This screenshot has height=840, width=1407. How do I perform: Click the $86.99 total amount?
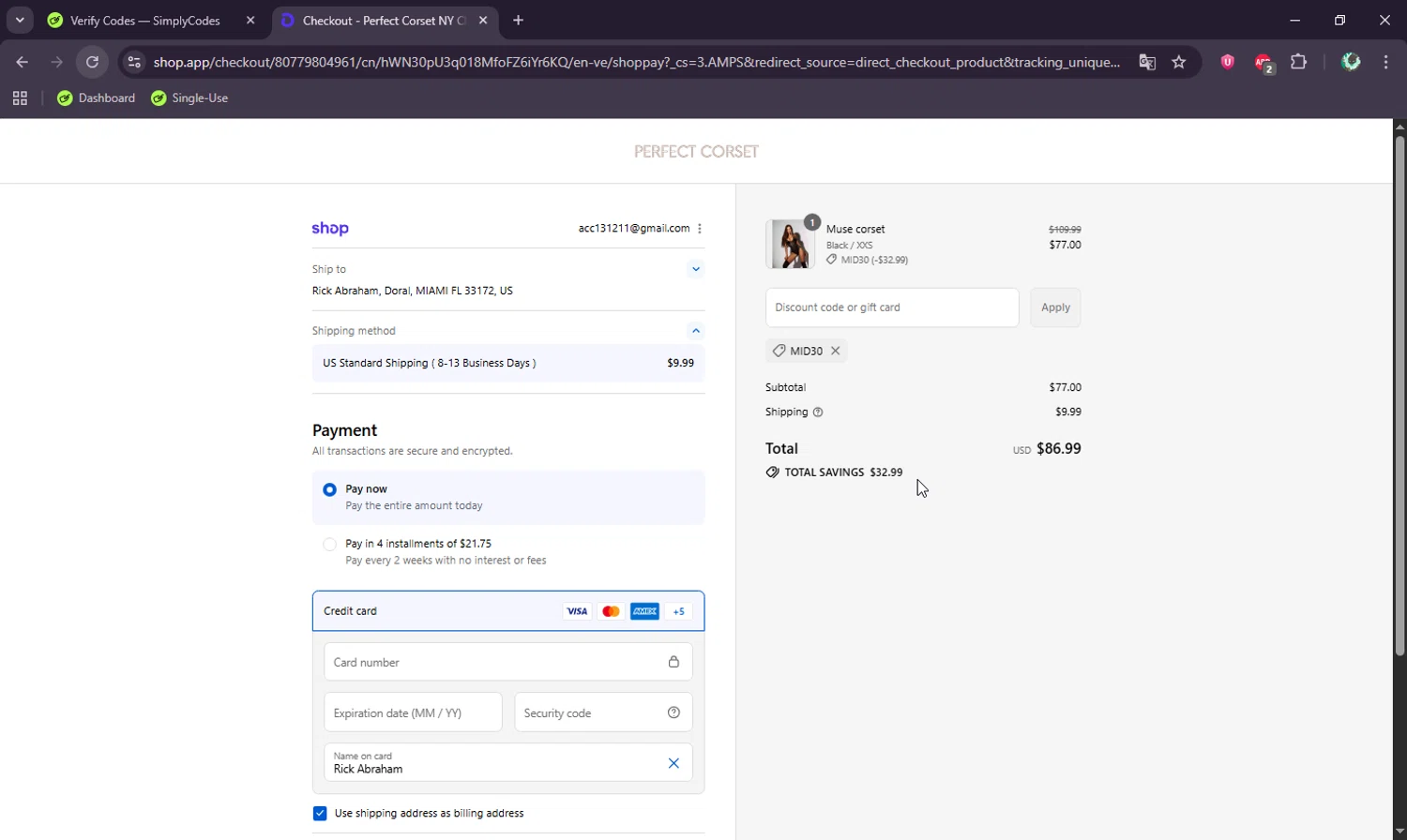pos(1059,448)
